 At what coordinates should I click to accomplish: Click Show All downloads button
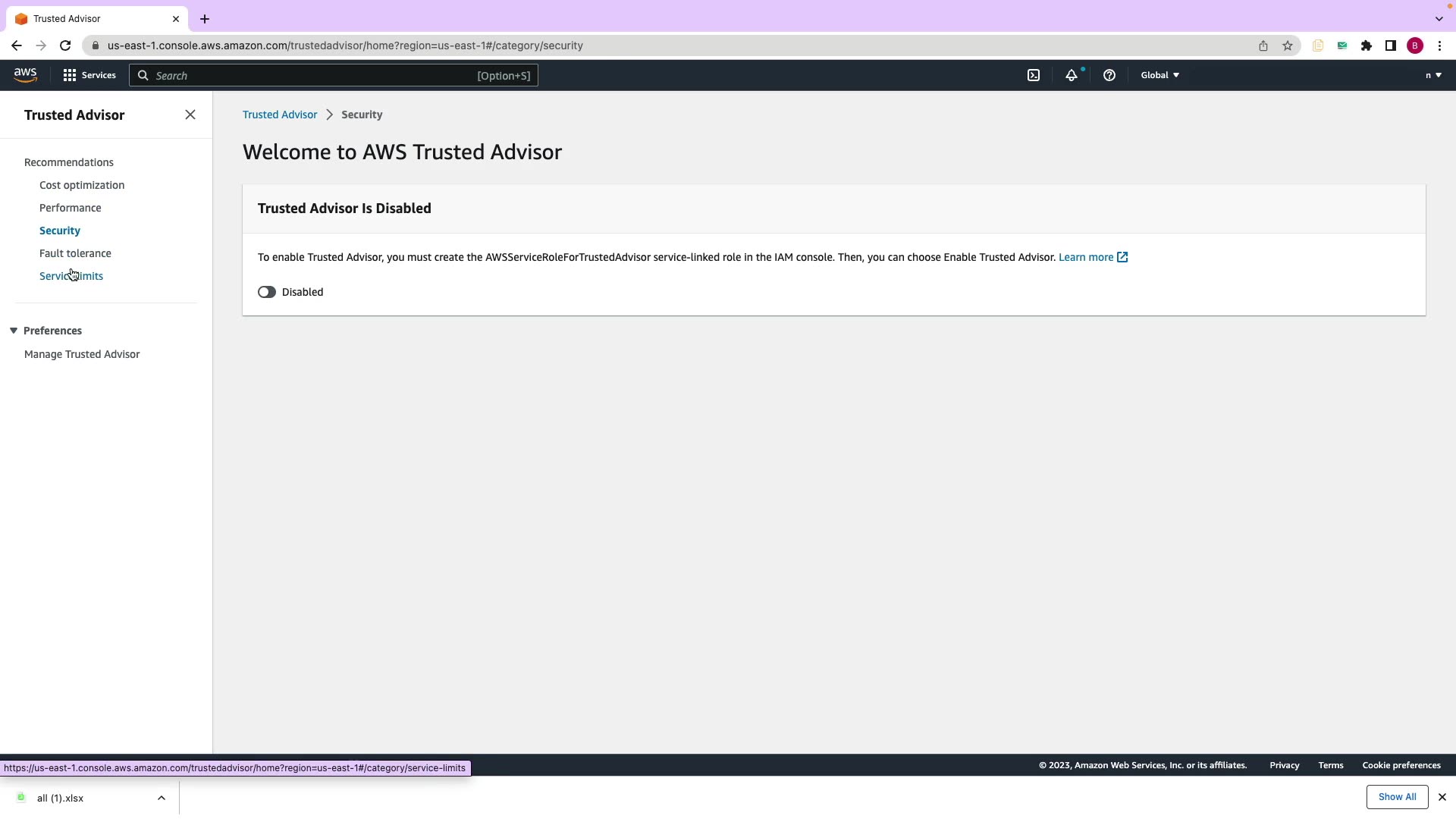[1396, 797]
